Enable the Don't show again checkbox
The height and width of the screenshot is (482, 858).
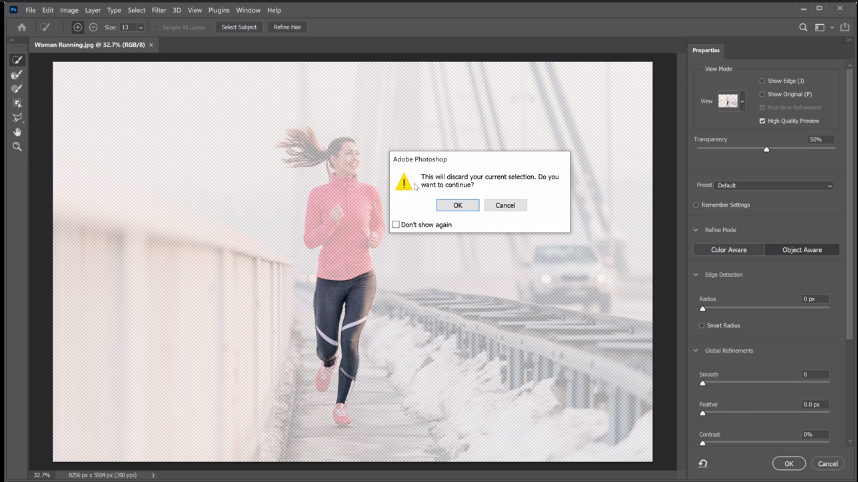(x=396, y=225)
